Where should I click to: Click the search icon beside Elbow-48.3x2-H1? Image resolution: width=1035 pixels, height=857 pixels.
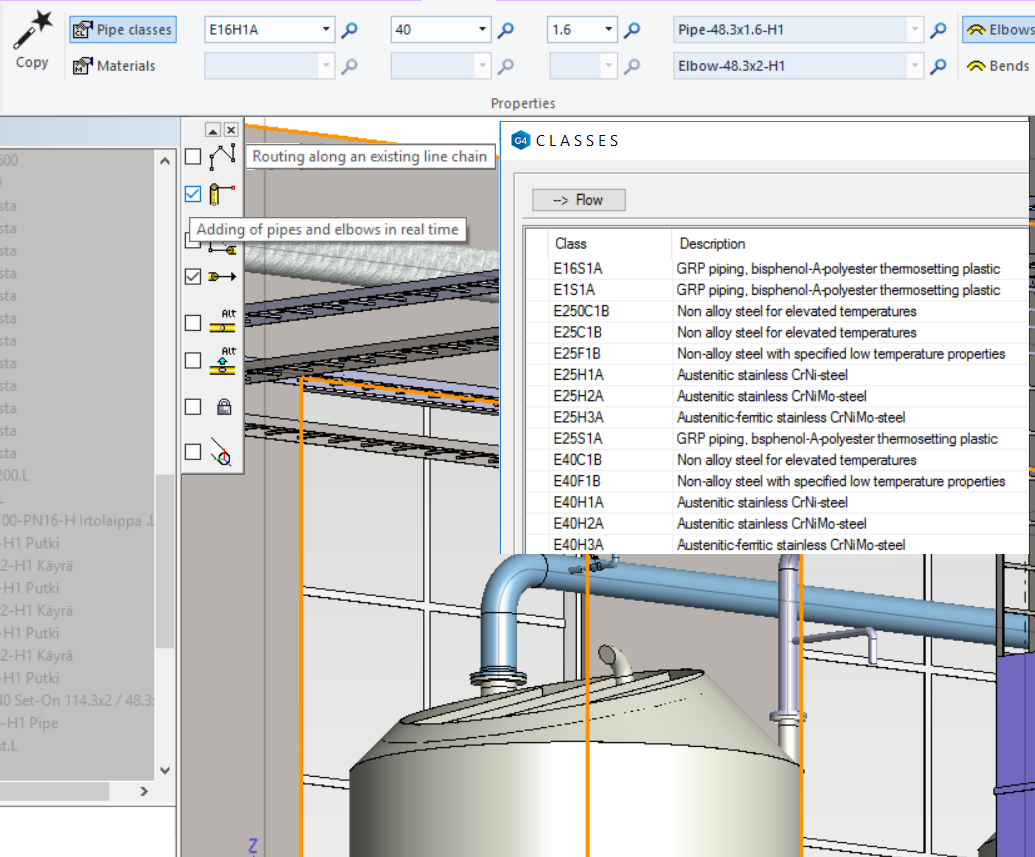pos(938,66)
